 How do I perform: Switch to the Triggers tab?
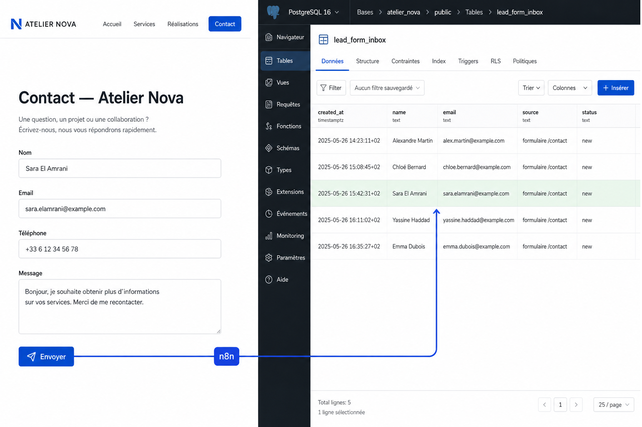point(468,61)
